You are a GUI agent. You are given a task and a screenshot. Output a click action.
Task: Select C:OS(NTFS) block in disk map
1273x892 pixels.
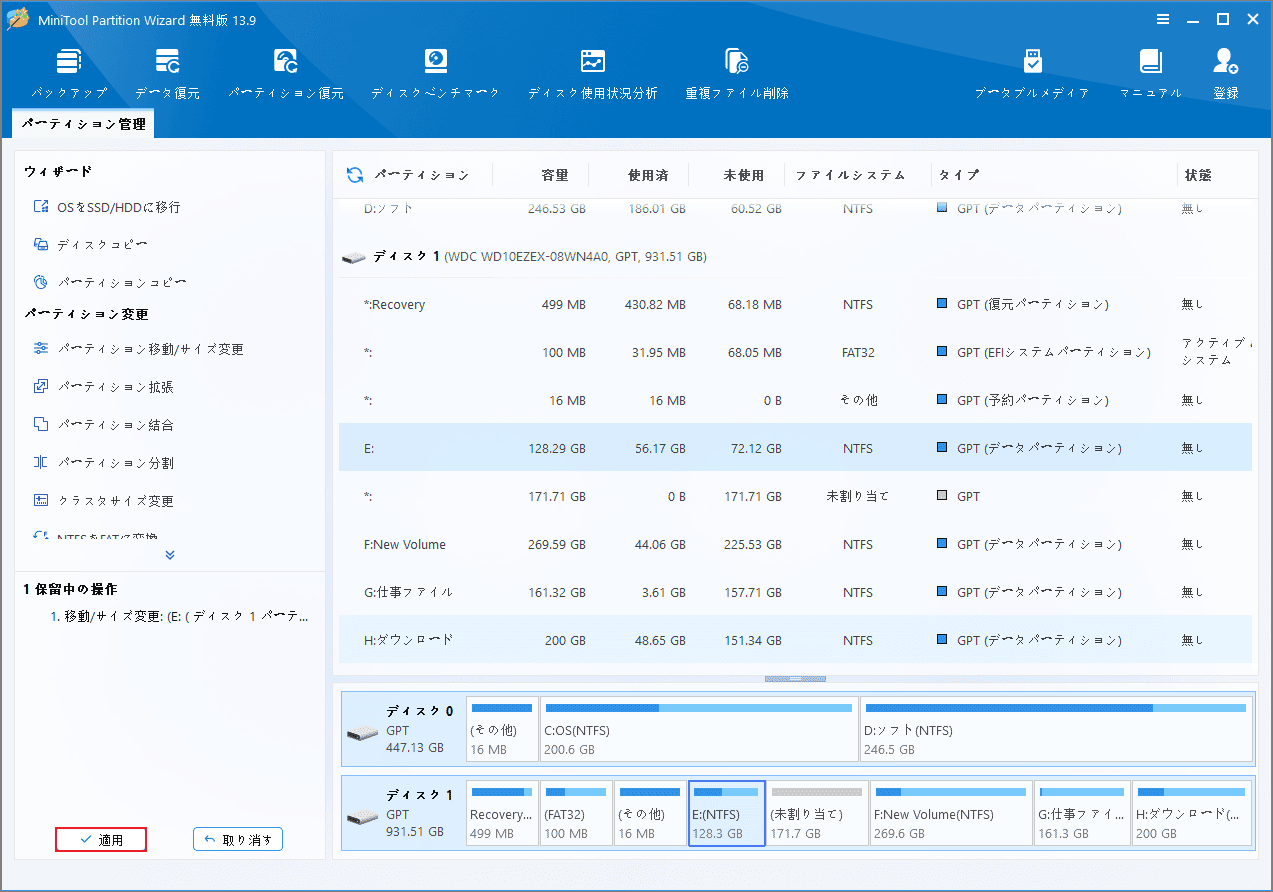[698, 729]
